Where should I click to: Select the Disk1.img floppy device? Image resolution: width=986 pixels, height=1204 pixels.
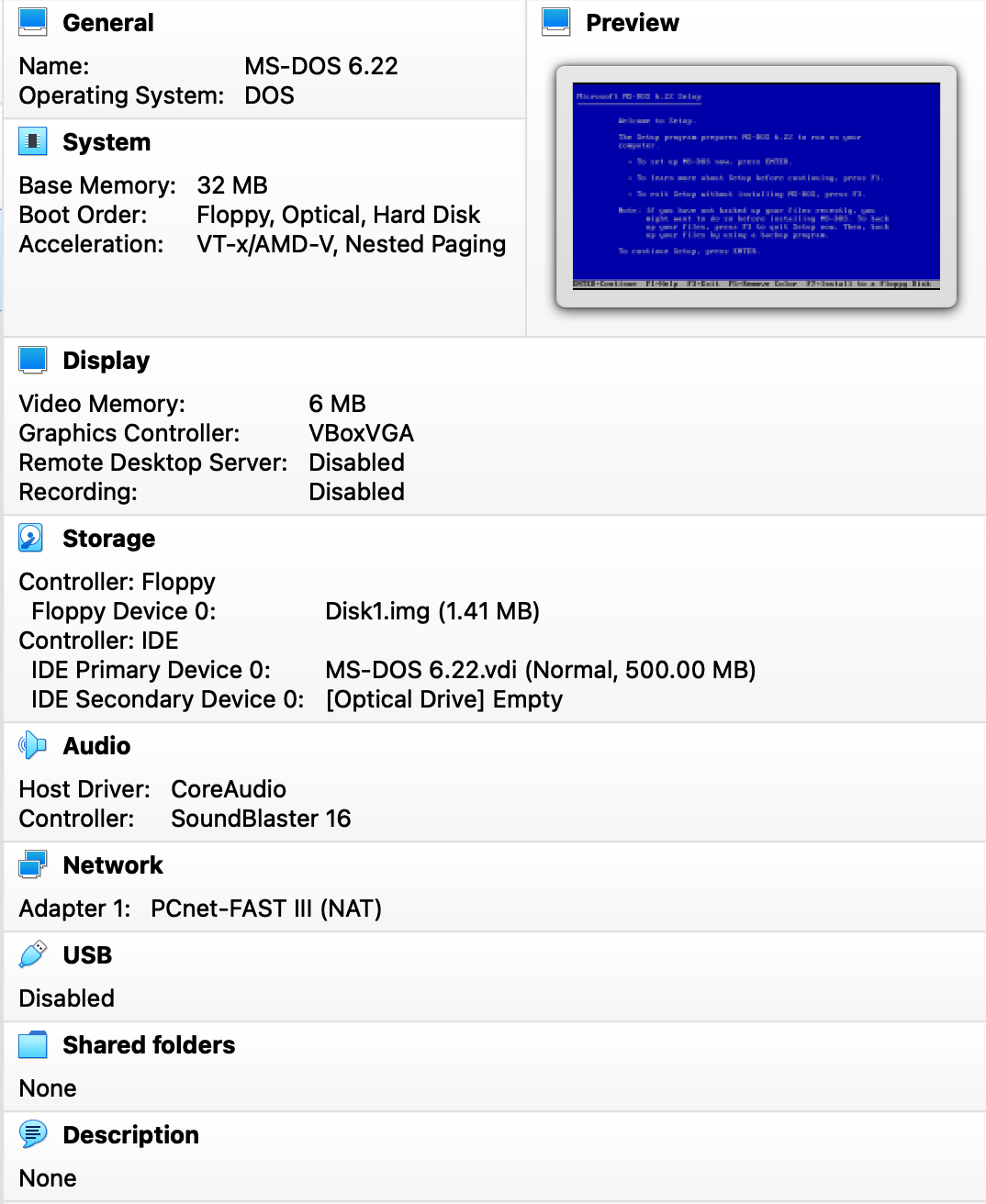coord(432,610)
